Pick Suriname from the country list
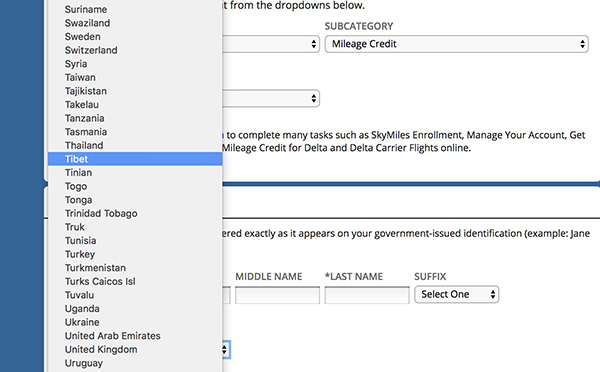The height and width of the screenshot is (372, 600). 135,9
